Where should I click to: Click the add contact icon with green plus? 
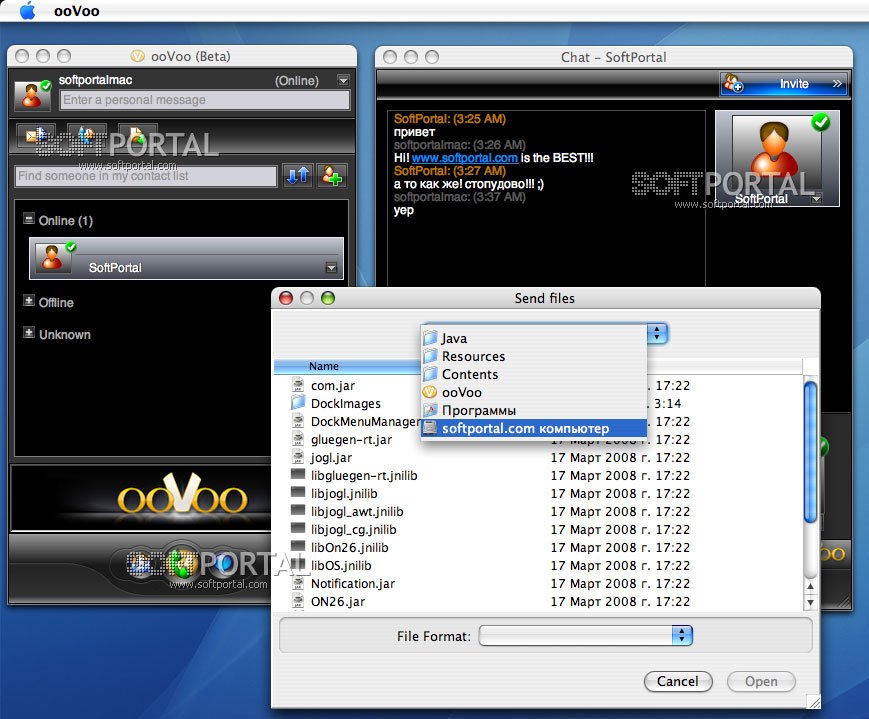click(332, 176)
